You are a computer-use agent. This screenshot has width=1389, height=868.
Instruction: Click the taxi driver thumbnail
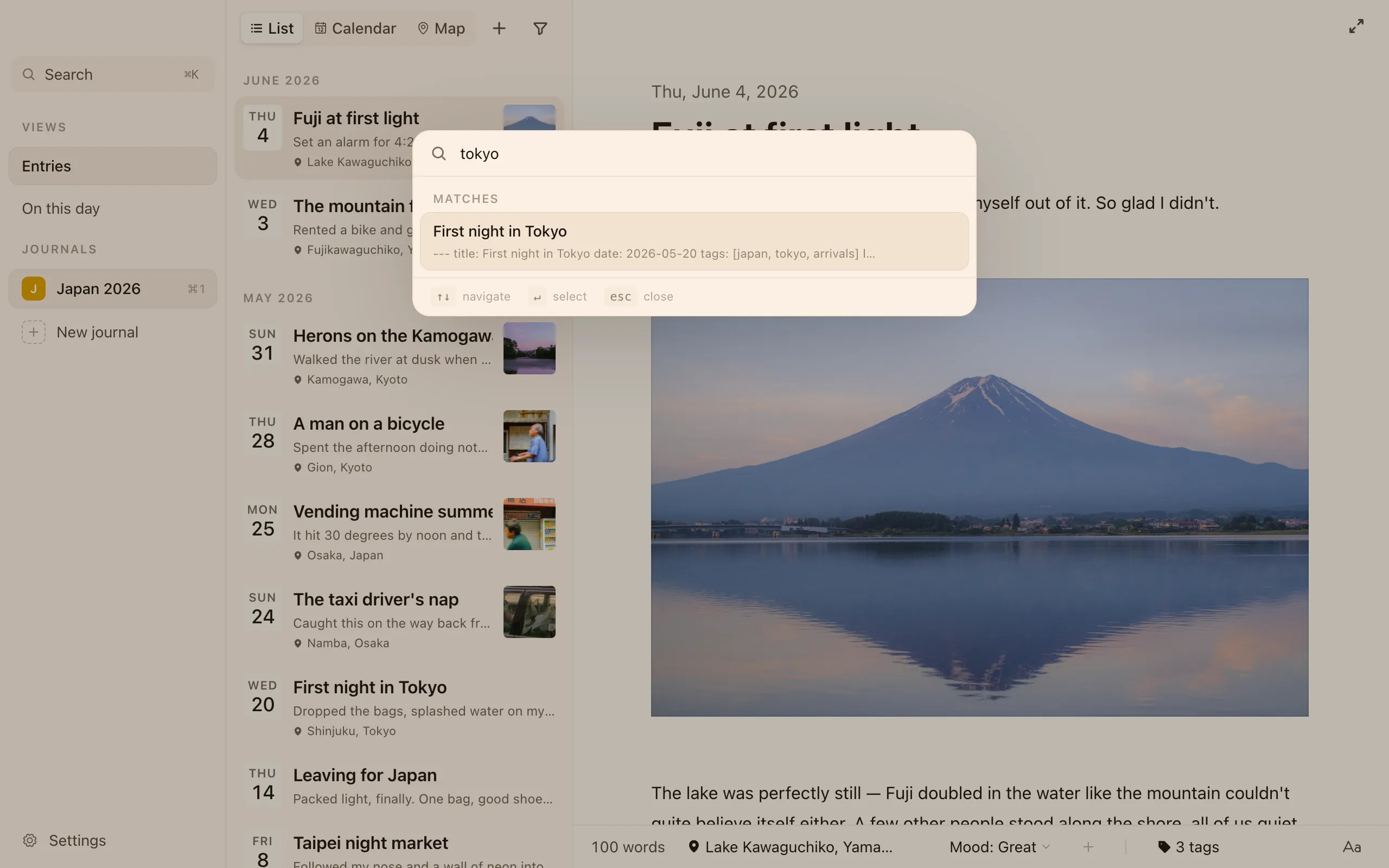coord(529,611)
